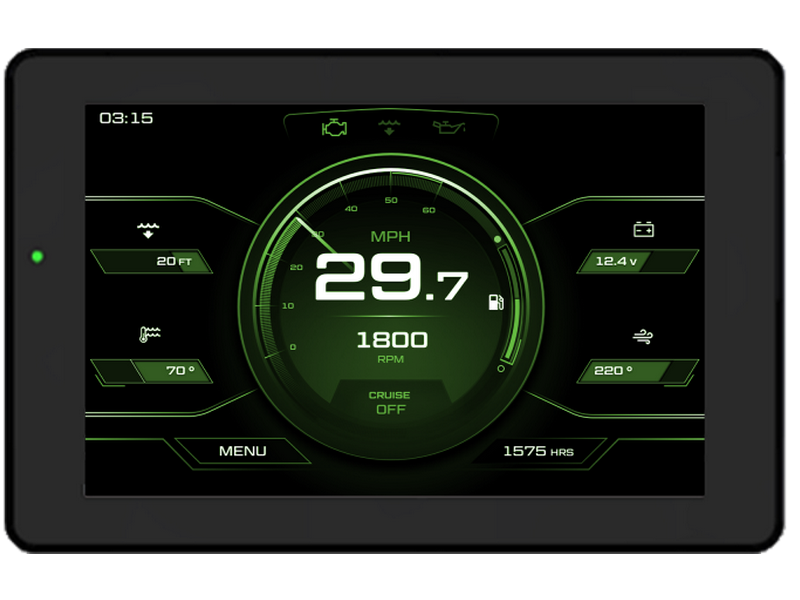Tap the wind direction icon

(x=643, y=336)
